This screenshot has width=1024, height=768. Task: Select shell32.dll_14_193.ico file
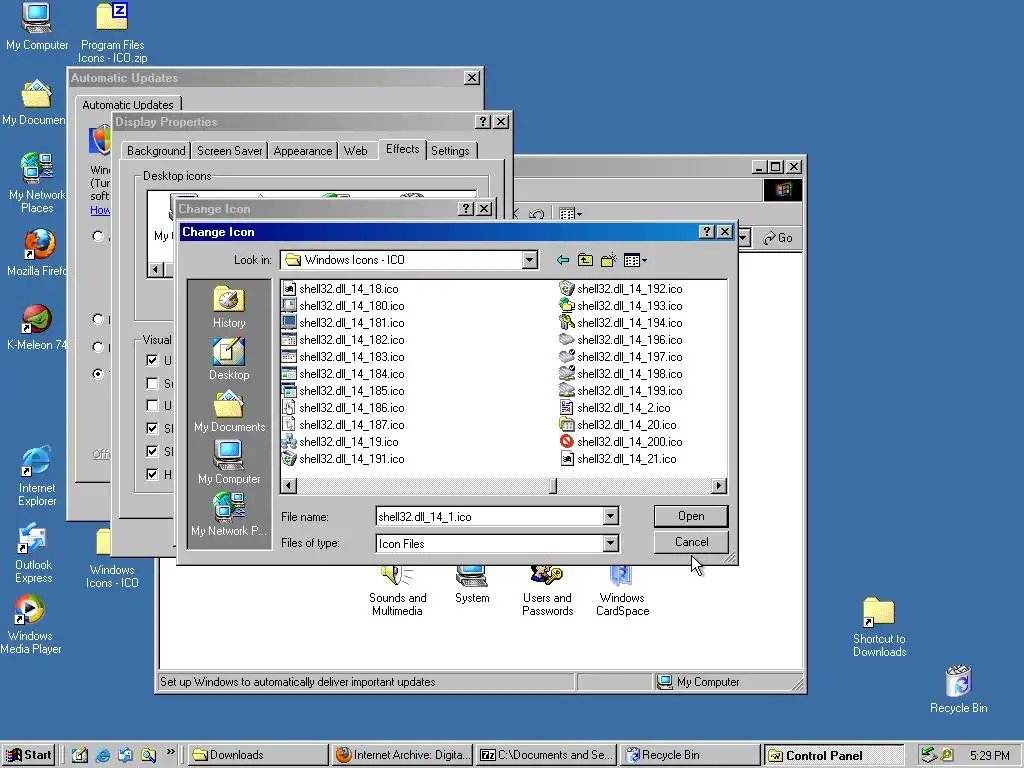(621, 306)
